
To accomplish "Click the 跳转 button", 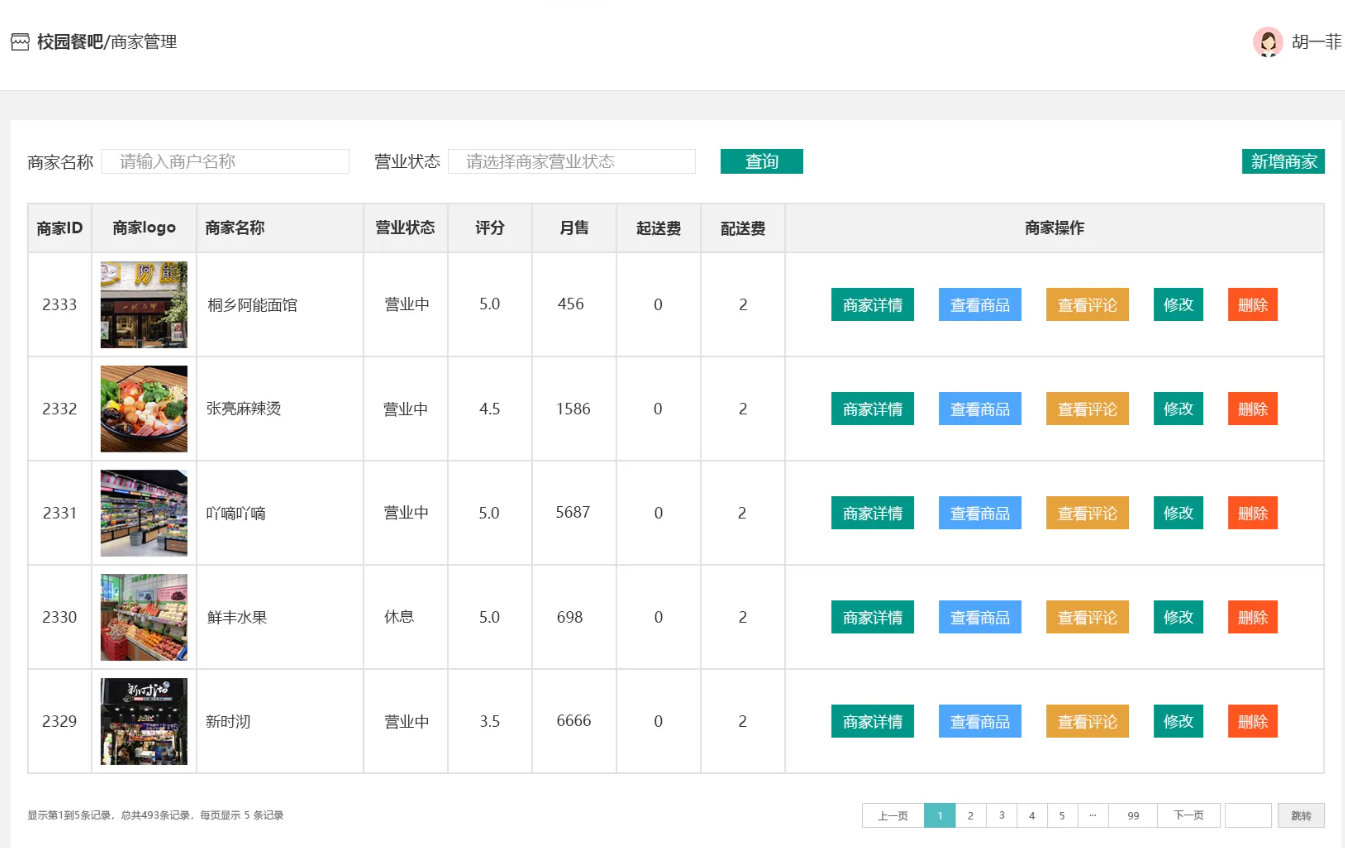I will pos(1301,816).
